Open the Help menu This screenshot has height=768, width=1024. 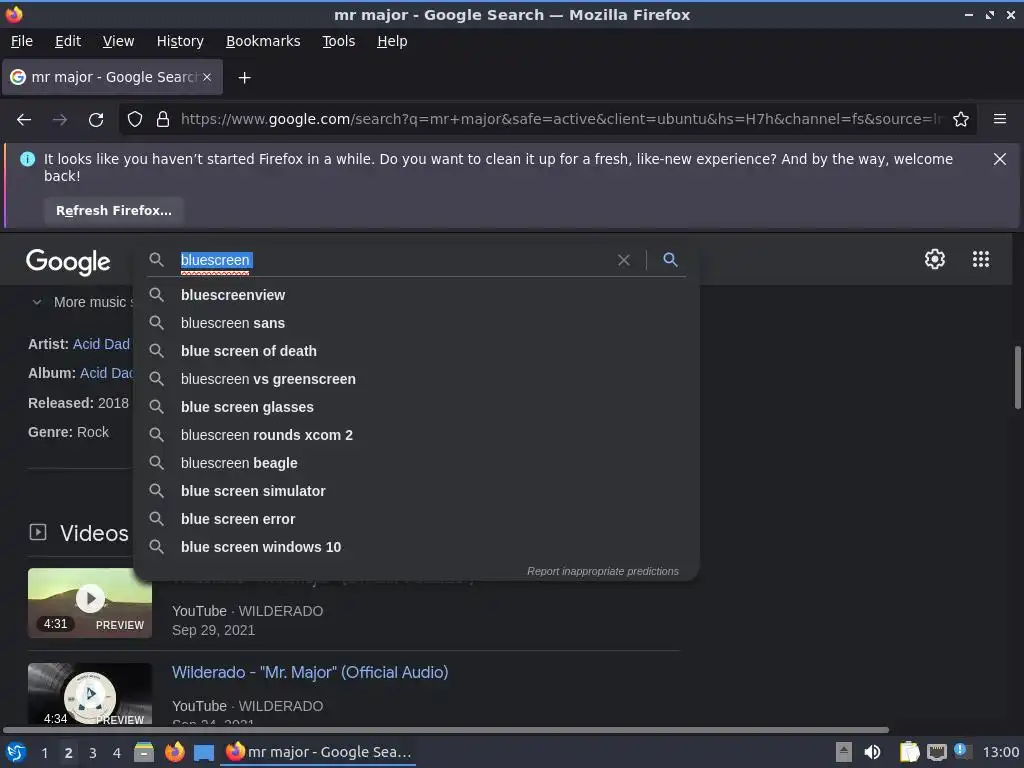392,41
